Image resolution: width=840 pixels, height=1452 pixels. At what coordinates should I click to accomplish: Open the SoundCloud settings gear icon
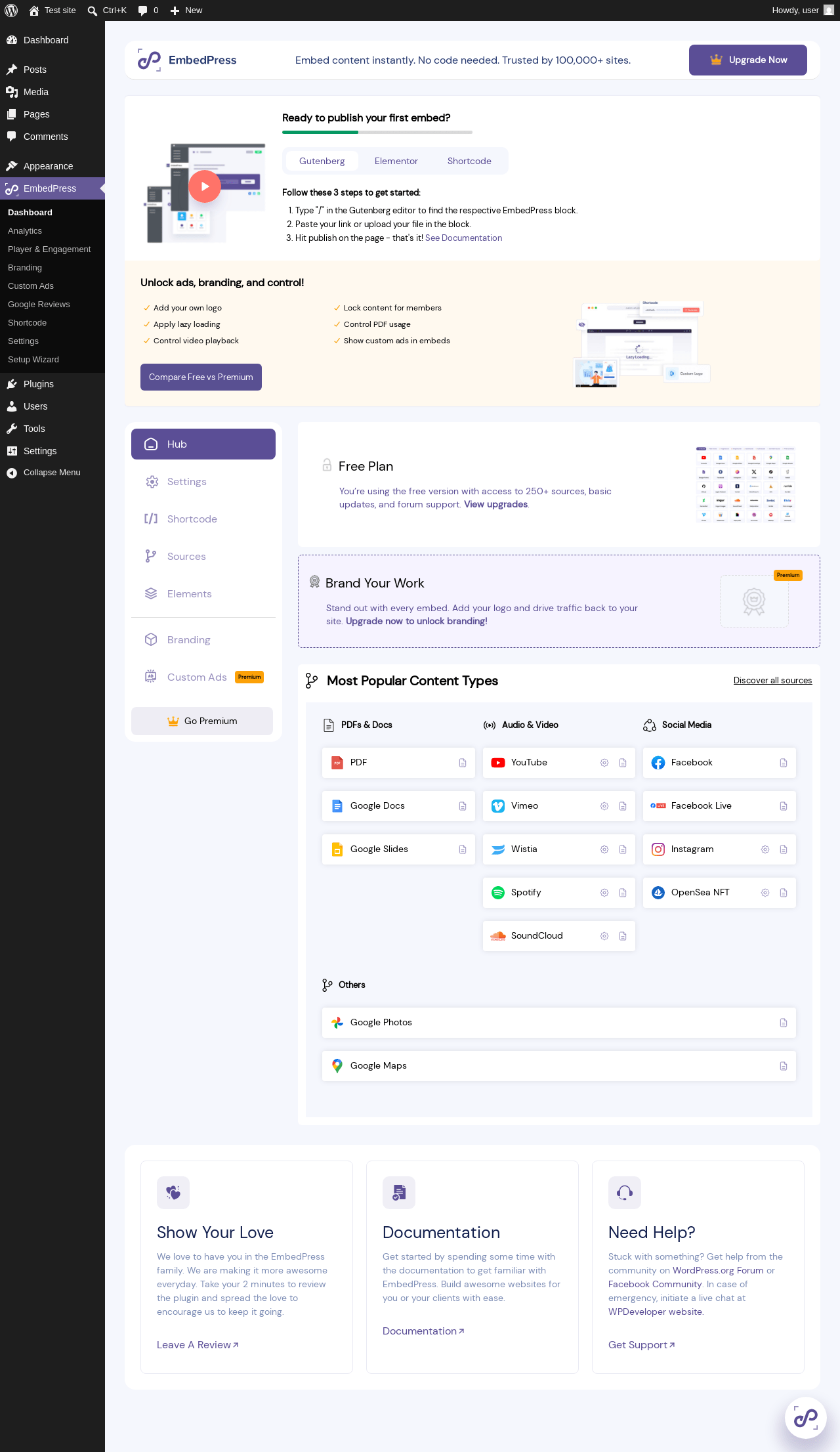604,936
